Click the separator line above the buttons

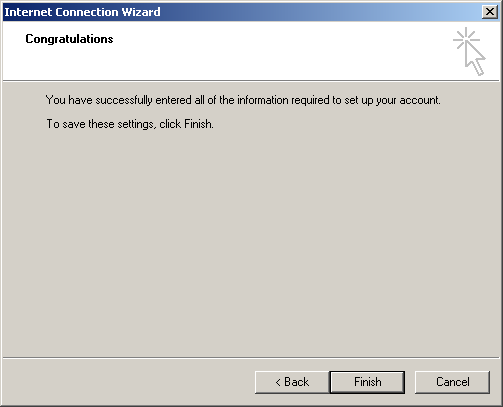coord(251,358)
